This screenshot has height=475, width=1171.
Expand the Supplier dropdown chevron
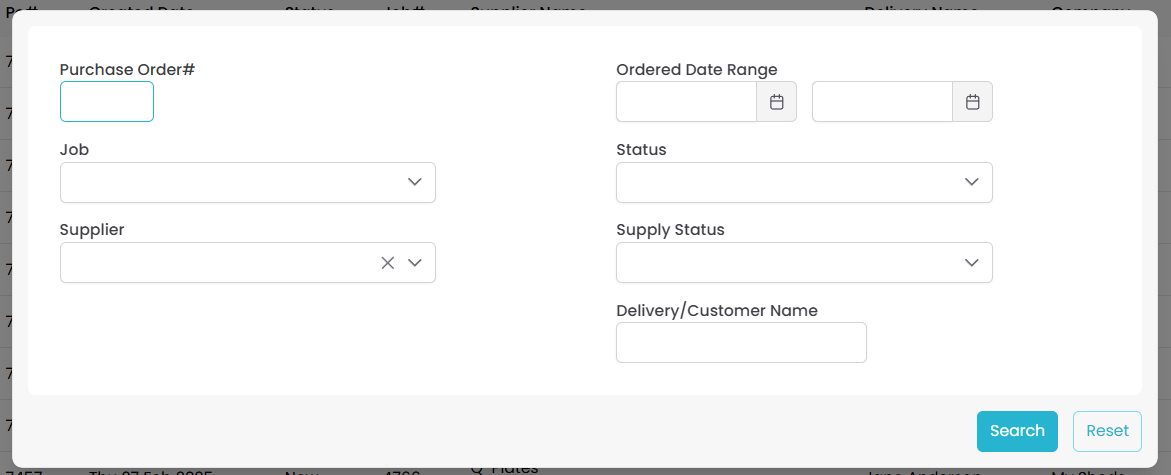415,263
